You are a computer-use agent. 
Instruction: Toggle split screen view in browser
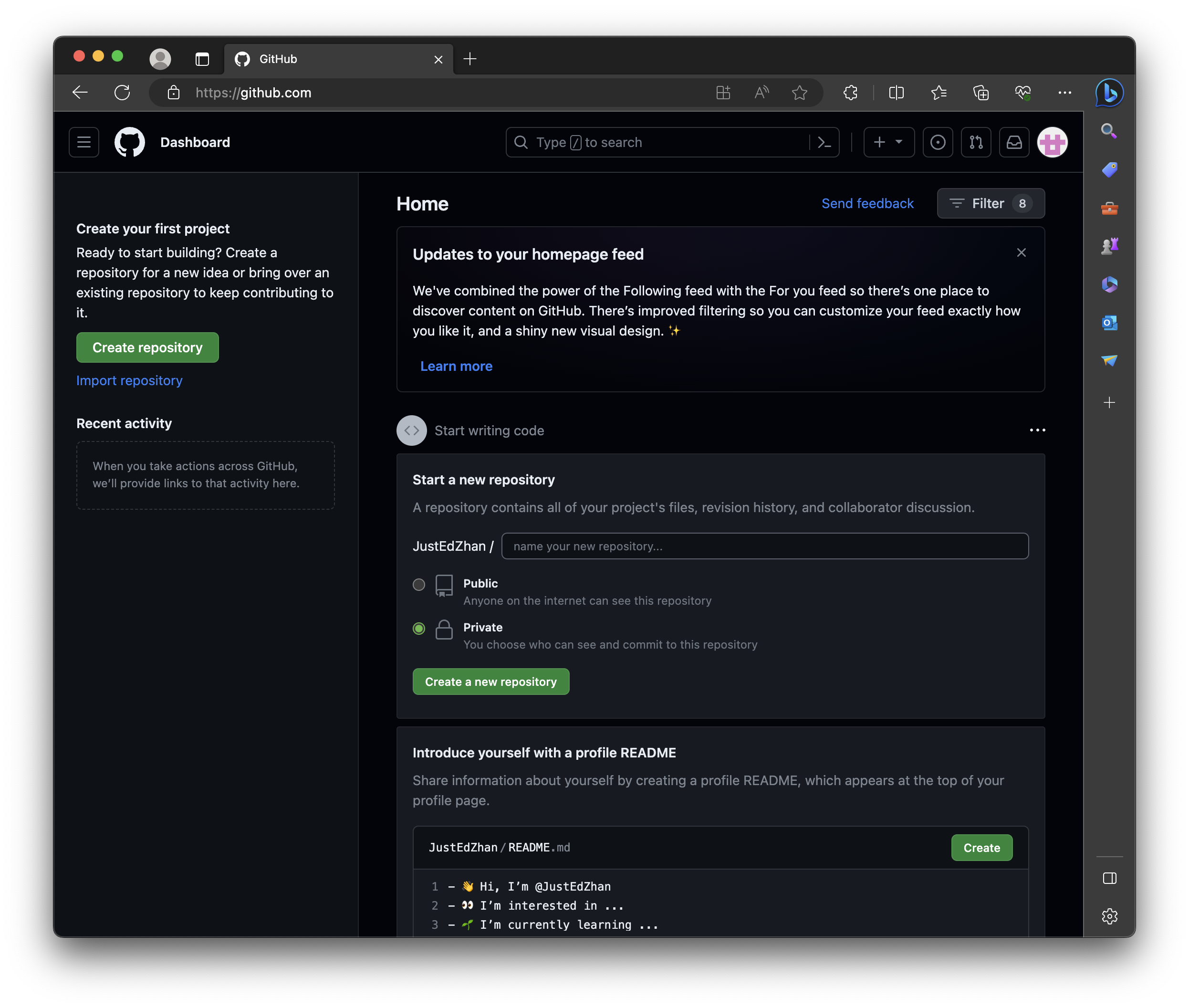click(896, 93)
